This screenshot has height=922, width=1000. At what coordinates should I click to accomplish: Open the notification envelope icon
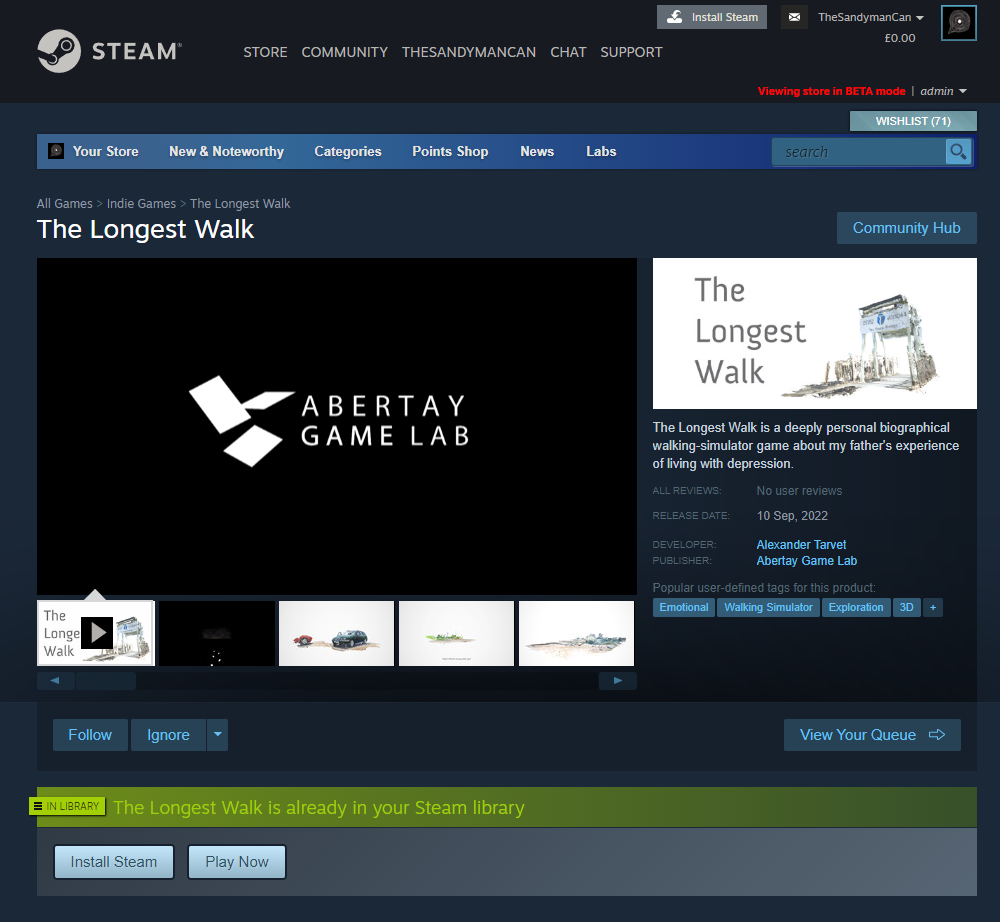click(794, 17)
